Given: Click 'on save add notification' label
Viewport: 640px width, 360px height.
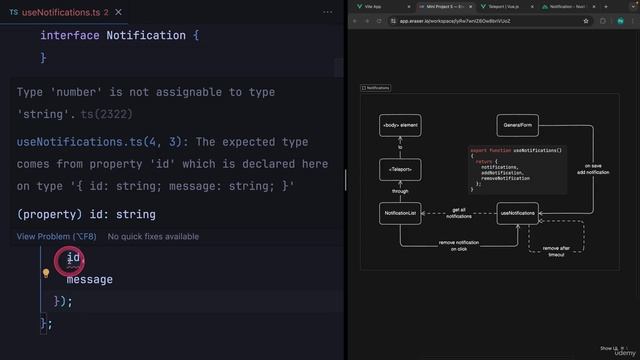Looking at the screenshot, I should click(x=593, y=169).
